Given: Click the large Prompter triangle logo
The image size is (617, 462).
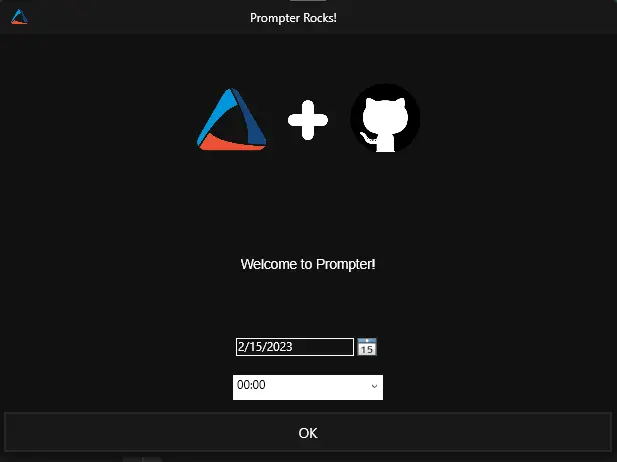Looking at the screenshot, I should tap(231, 119).
